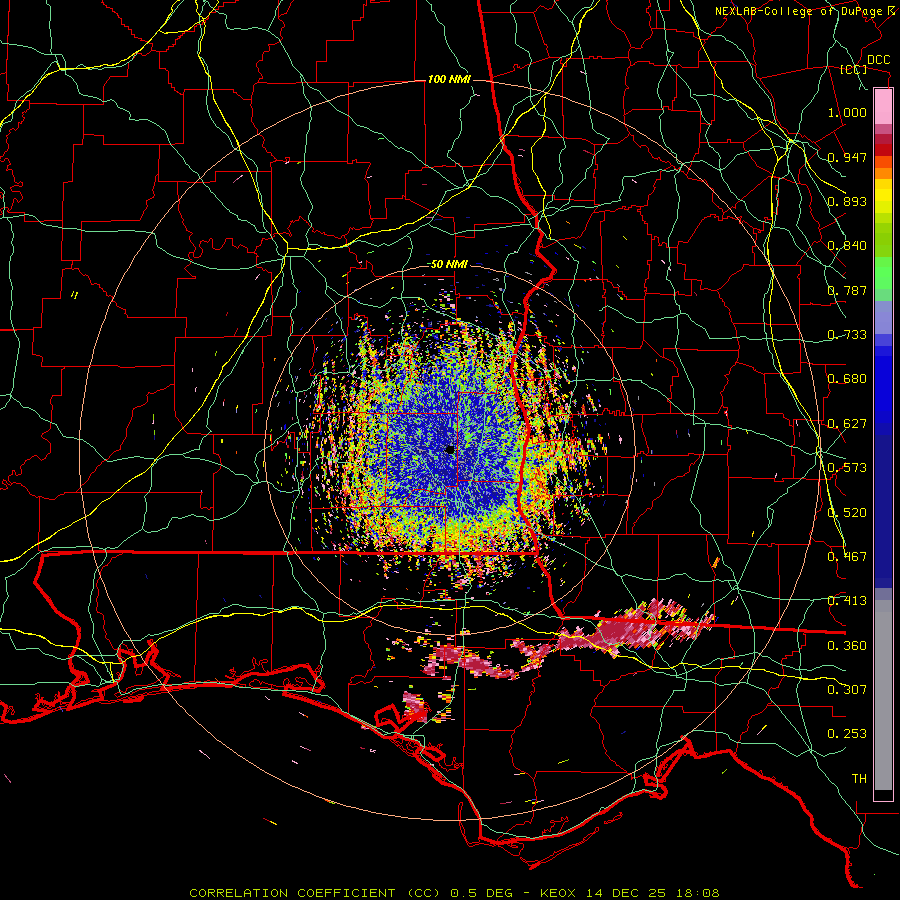Click the [CC] unit label above the color bar
Viewport: 900px width, 900px height.
pyautogui.click(x=854, y=69)
